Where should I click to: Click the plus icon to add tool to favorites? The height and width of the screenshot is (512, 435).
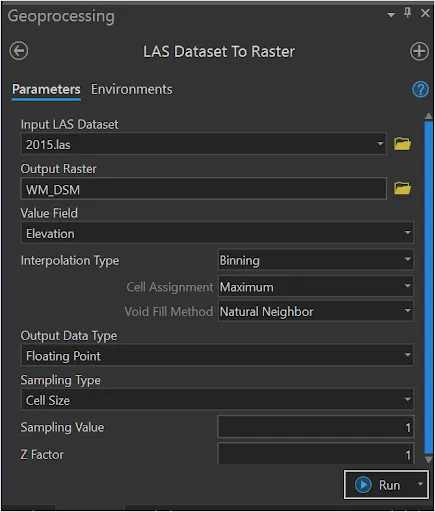pos(419,51)
